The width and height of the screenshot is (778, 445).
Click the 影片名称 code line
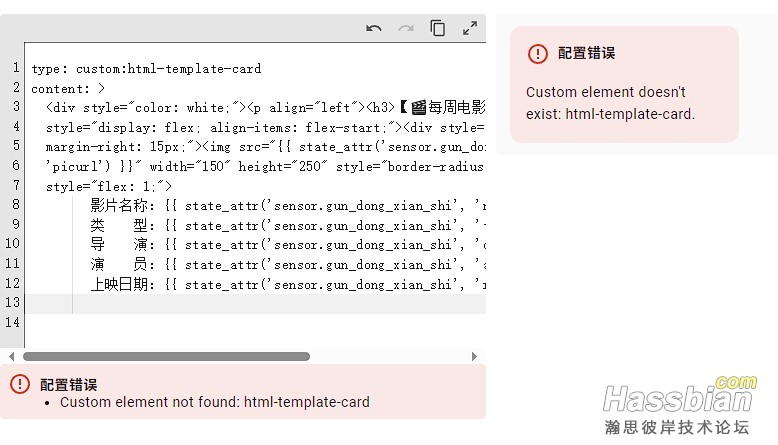tap(280, 206)
